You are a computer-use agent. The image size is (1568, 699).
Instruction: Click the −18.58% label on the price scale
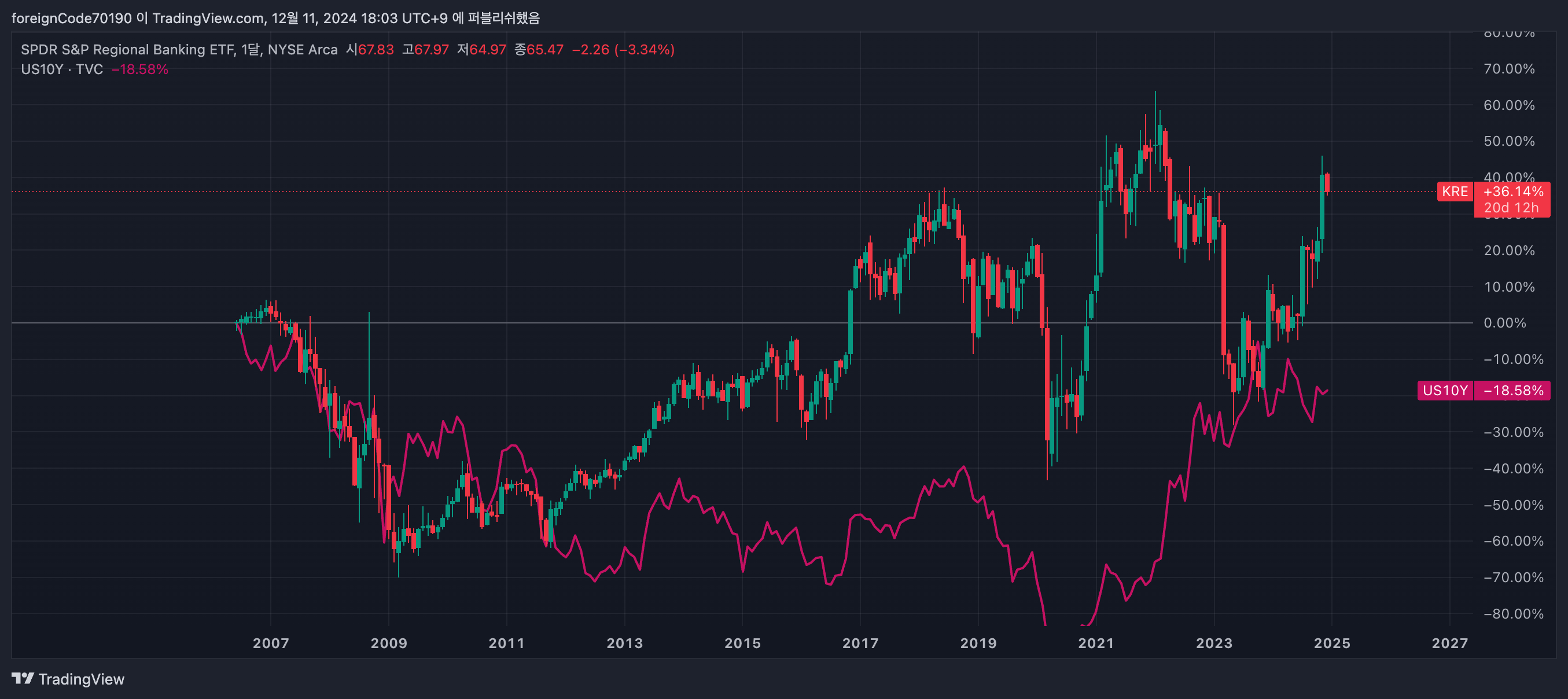[1512, 391]
